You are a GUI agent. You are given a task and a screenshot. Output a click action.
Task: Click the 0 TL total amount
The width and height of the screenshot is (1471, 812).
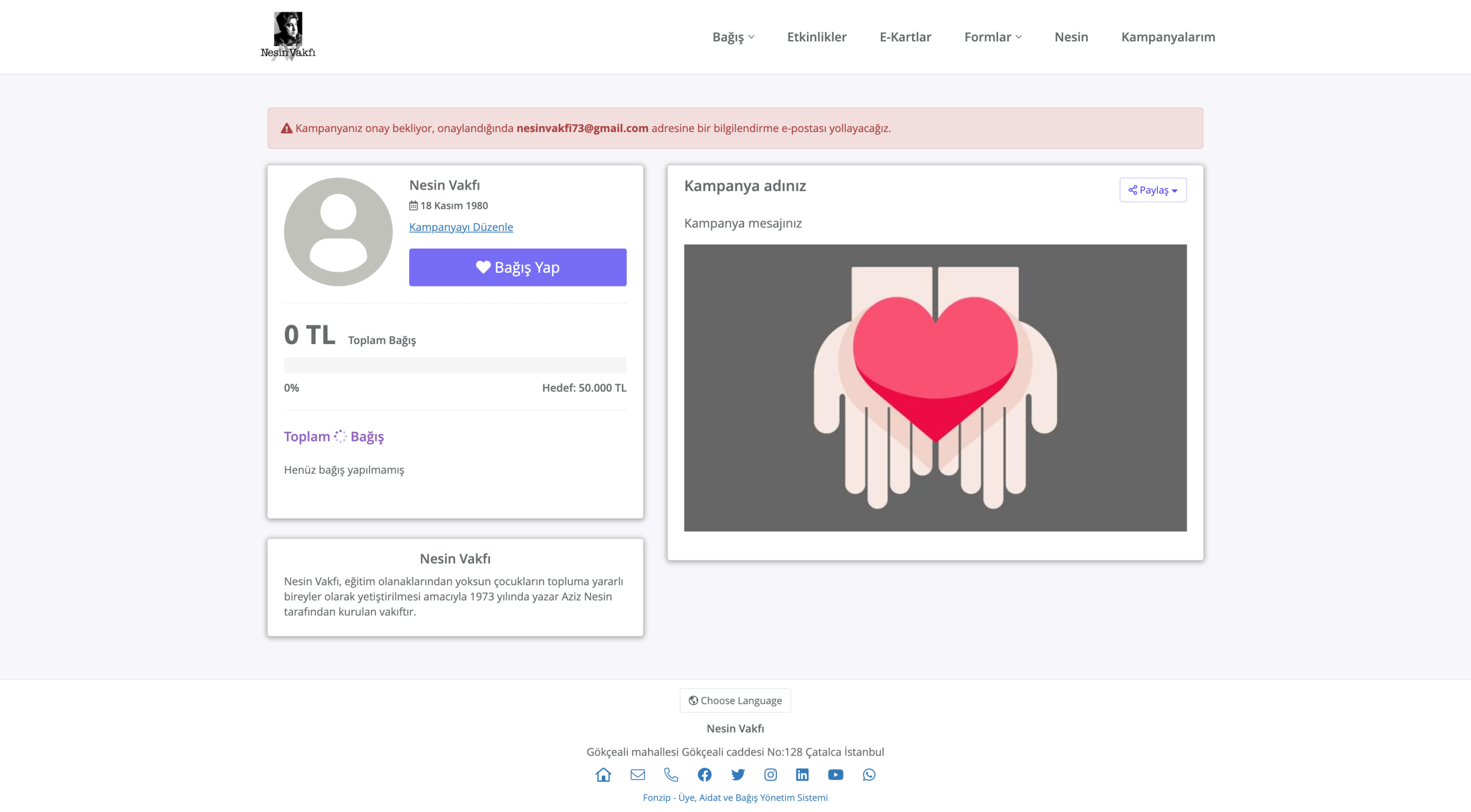click(310, 335)
